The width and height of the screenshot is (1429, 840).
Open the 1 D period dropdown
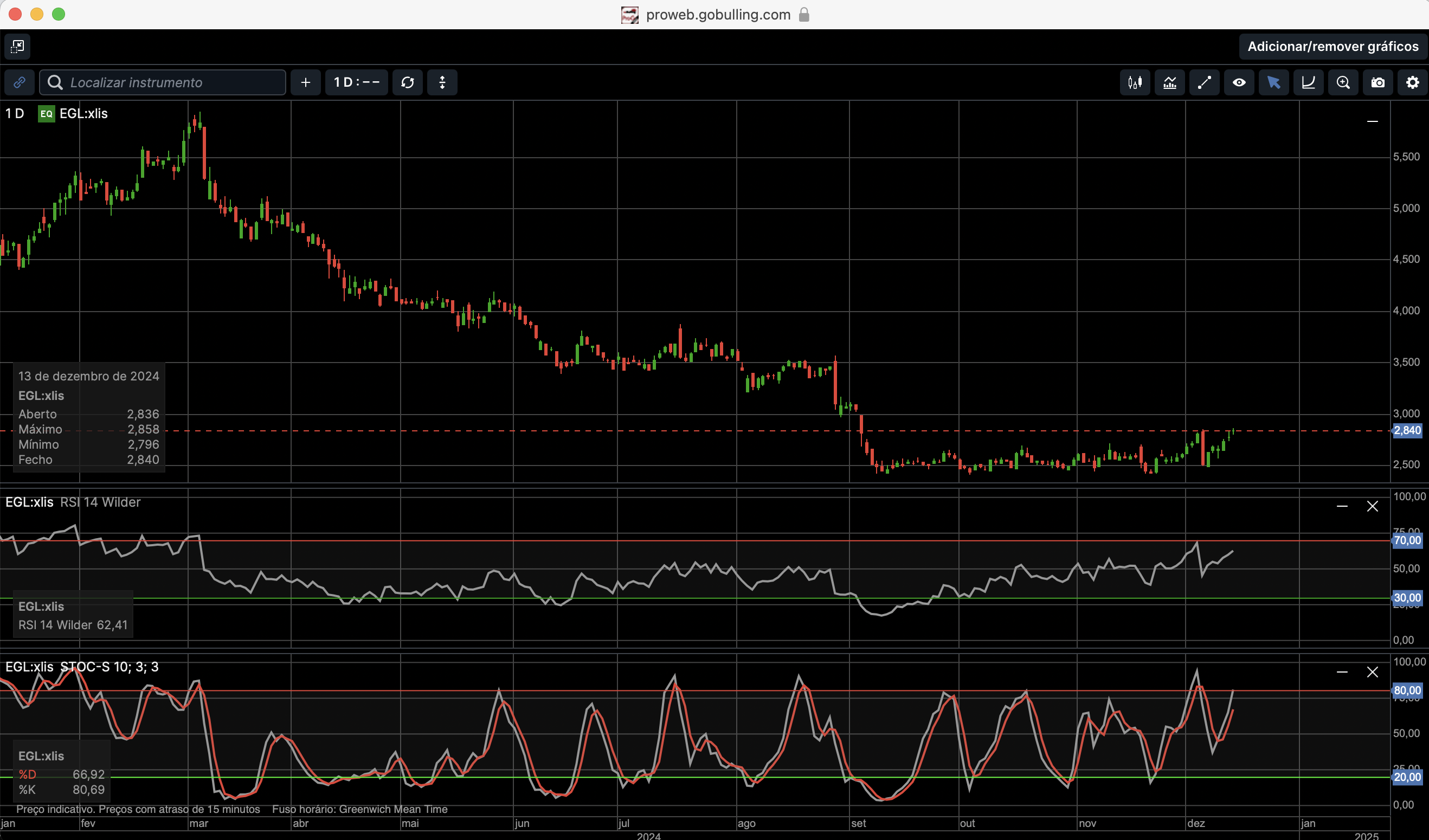coord(356,83)
